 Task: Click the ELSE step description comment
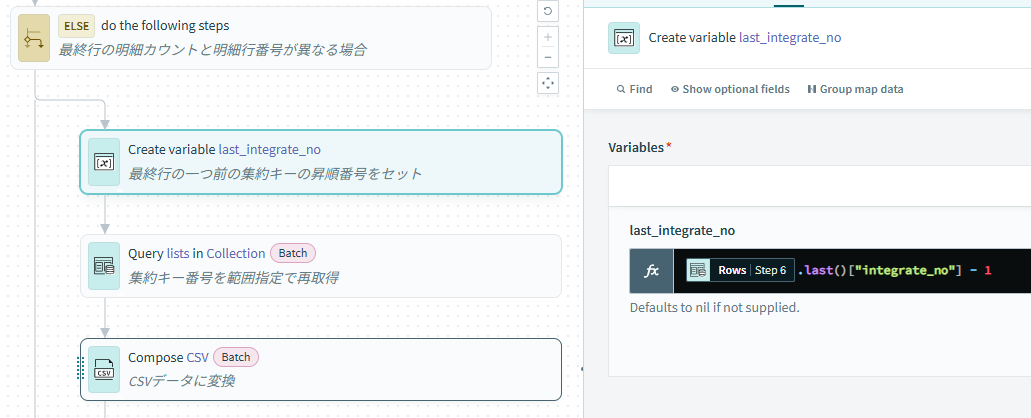(x=212, y=50)
